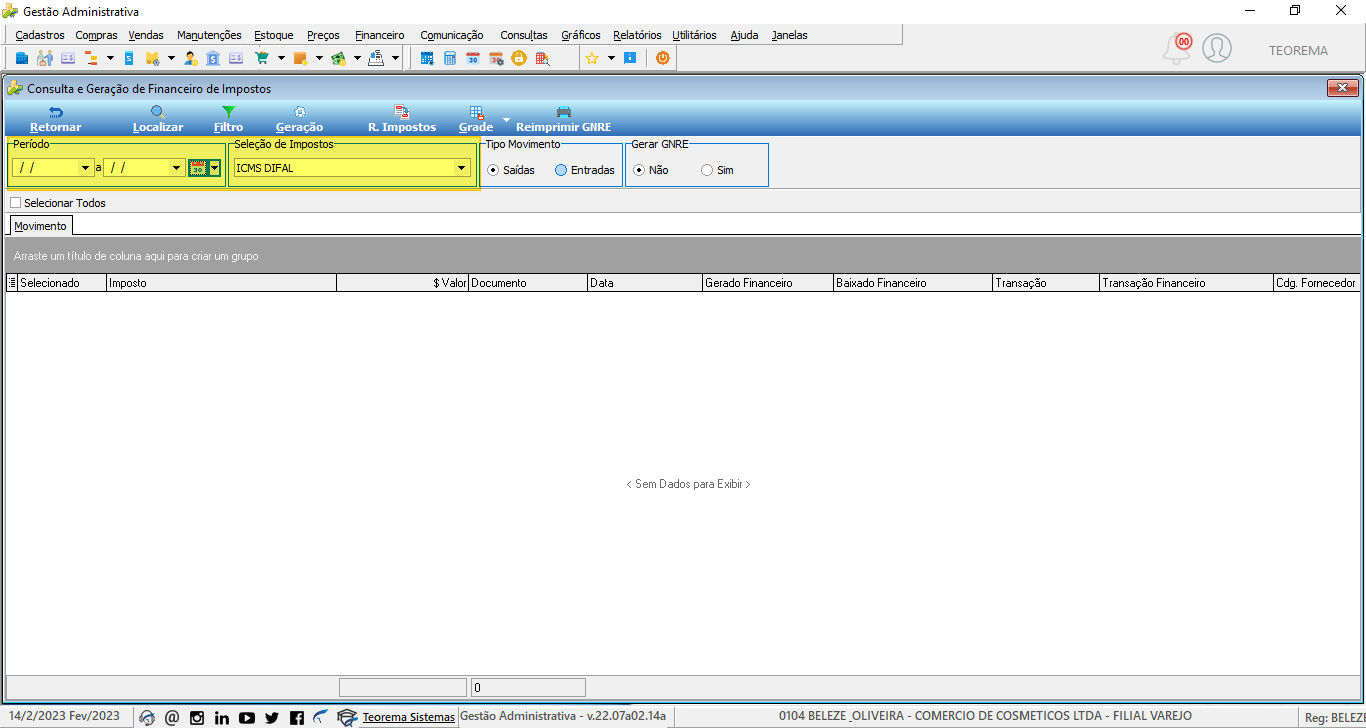Click the $ Valor column header
The image size is (1366, 728).
click(402, 283)
